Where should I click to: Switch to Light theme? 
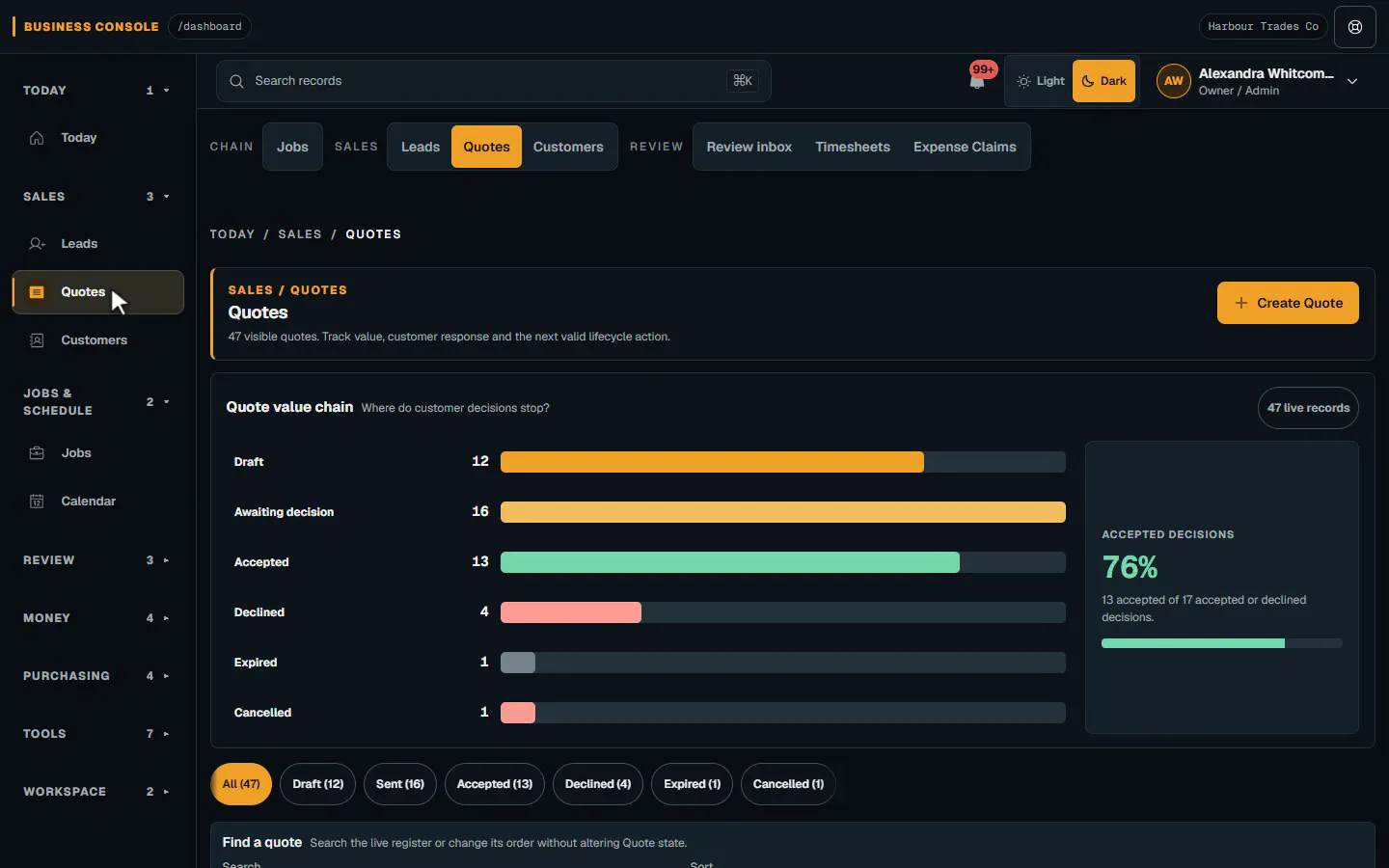pos(1040,81)
